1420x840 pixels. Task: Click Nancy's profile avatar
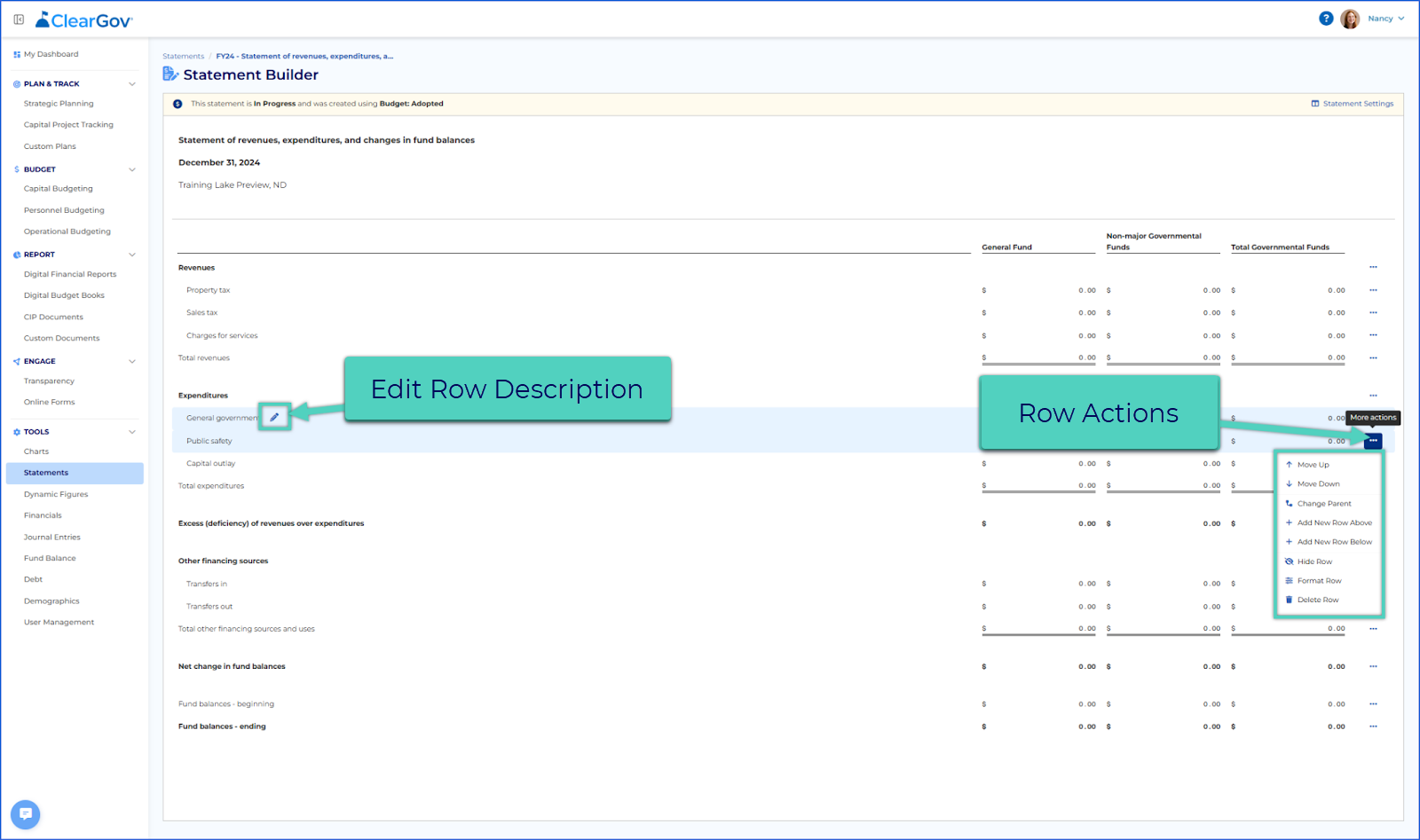1350,19
